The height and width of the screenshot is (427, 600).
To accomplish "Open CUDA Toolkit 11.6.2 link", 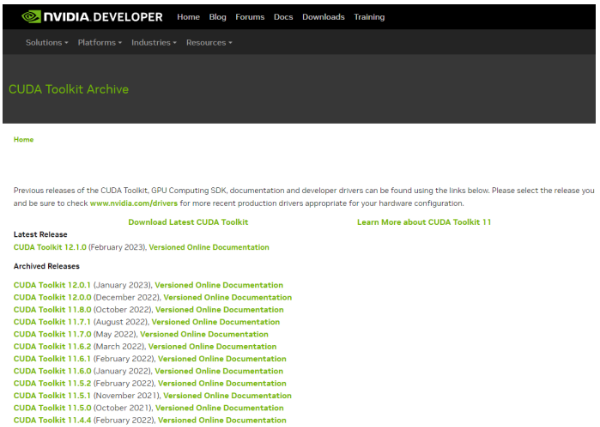I will coord(52,346).
